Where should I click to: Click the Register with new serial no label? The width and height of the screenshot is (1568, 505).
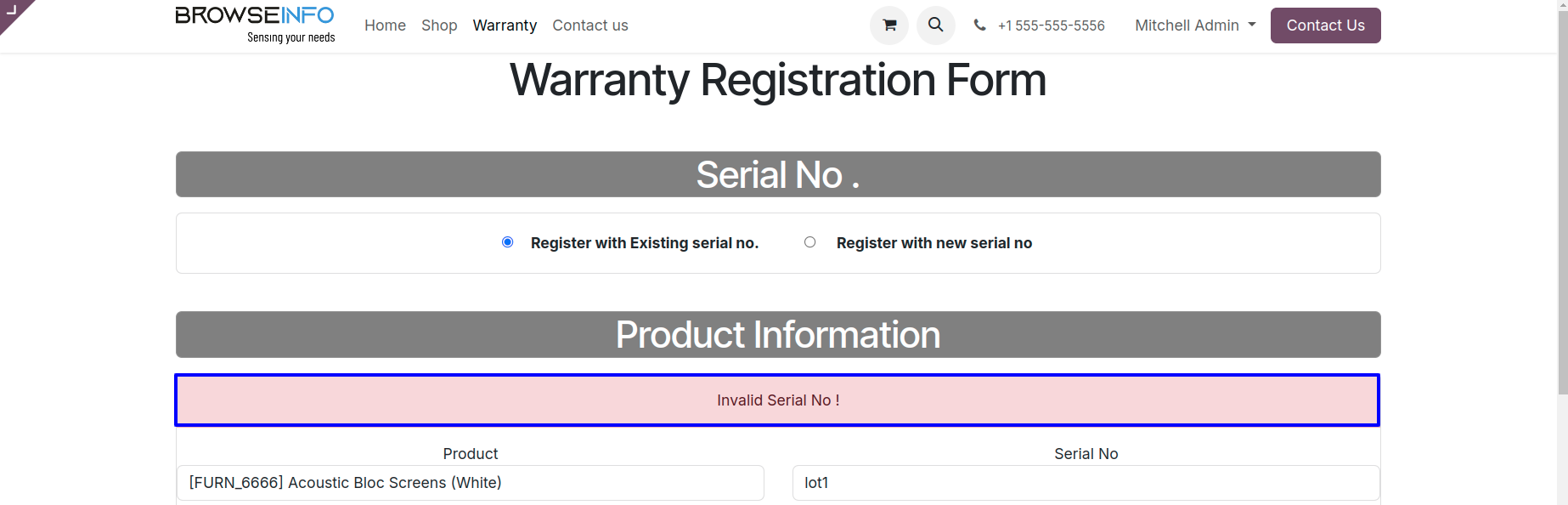[933, 243]
